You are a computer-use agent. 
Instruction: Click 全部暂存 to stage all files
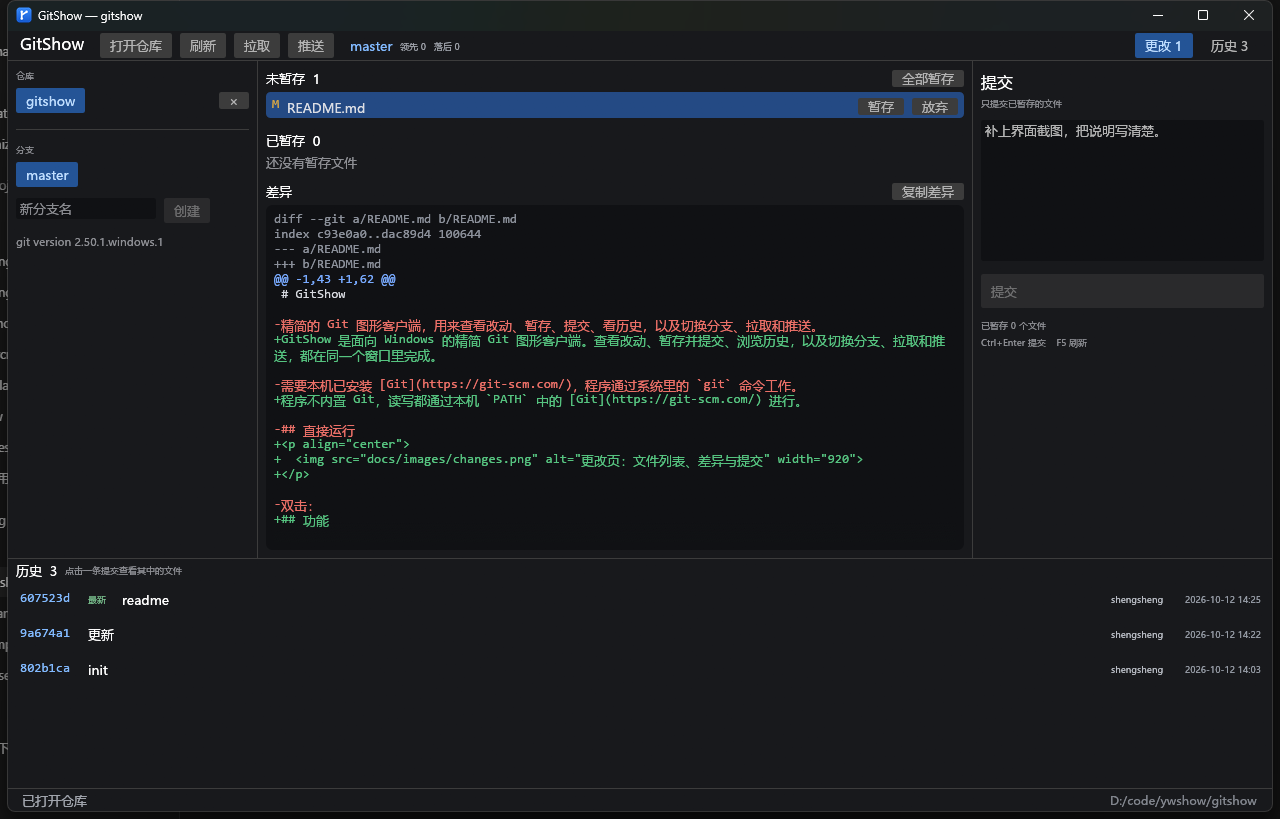tap(928, 79)
